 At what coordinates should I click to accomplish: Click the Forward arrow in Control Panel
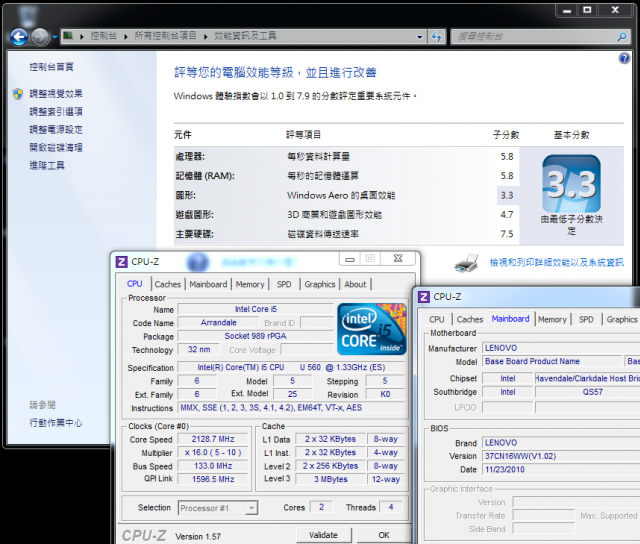pos(40,37)
